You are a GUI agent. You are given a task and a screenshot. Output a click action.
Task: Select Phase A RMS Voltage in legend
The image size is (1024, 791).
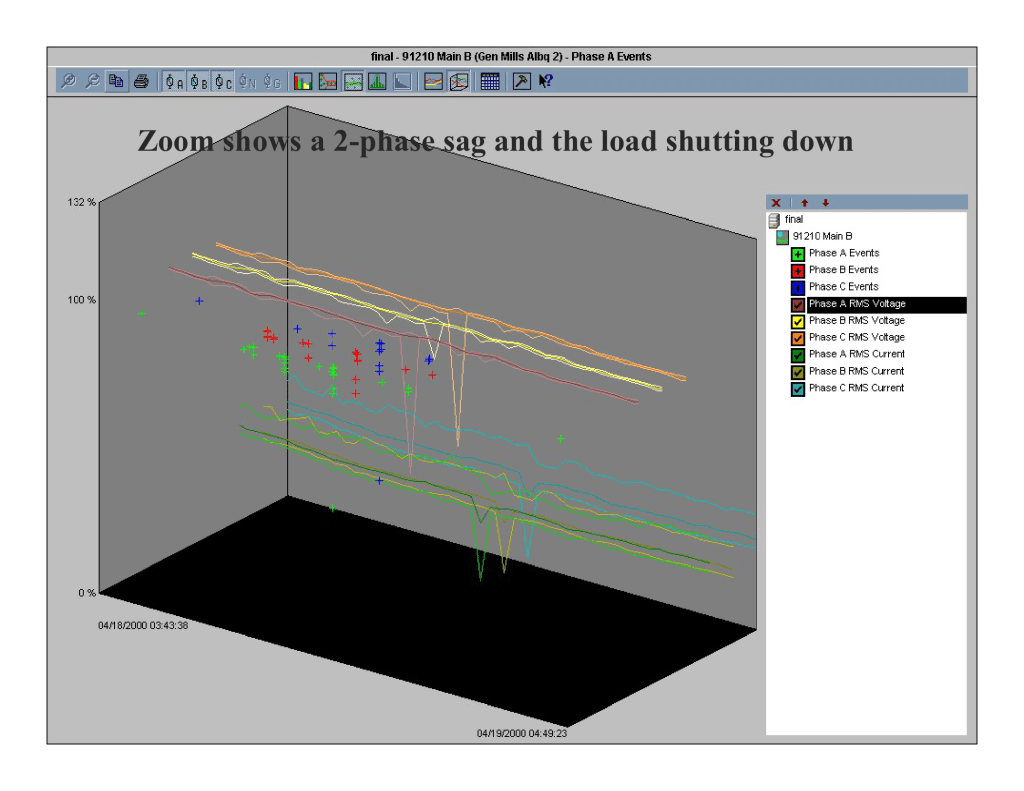coord(857,304)
